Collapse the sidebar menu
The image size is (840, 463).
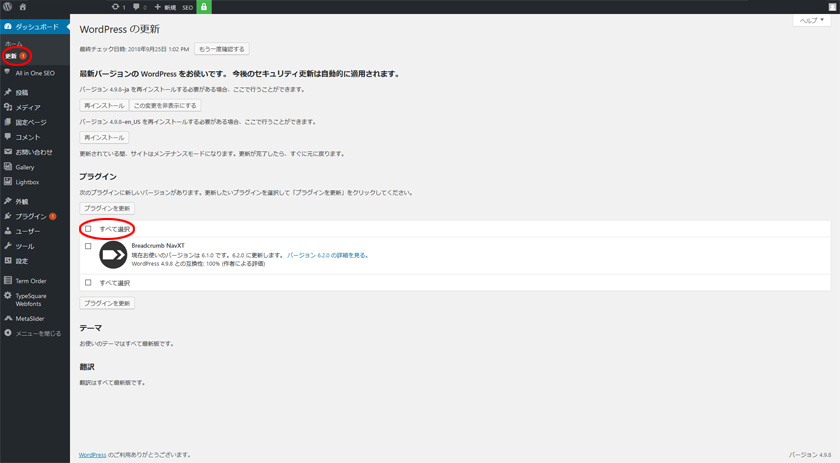pos(33,333)
